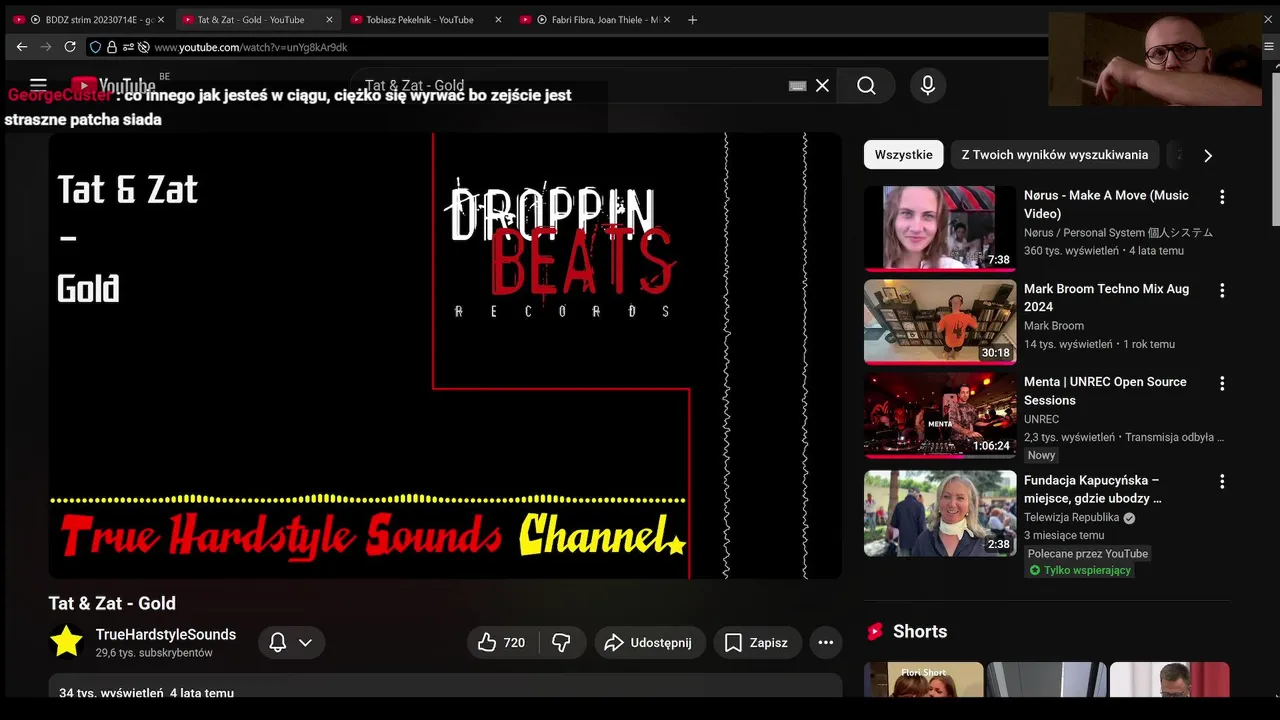The width and height of the screenshot is (1280, 720).
Task: Click the TrueHardstyleSounds star avatar
Action: 67,642
